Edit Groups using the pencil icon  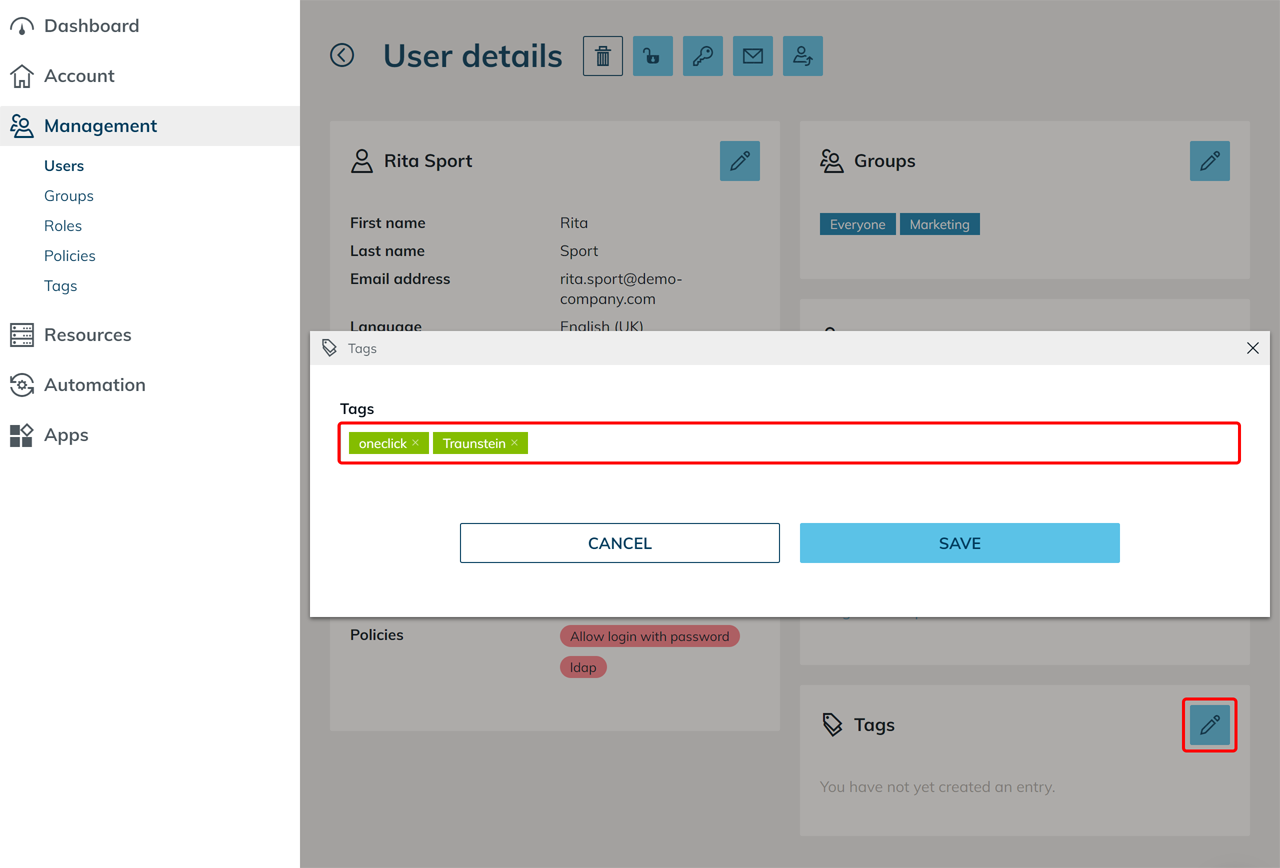click(1210, 161)
